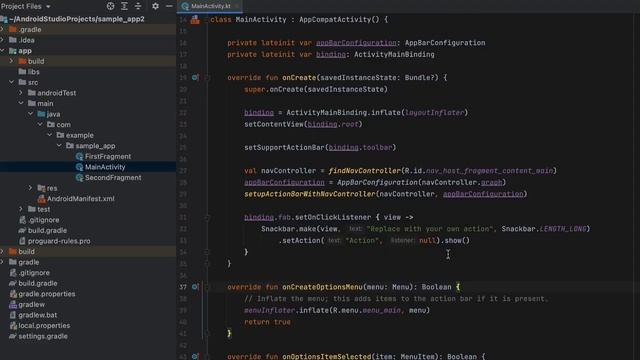This screenshot has width=640, height=360.
Task: Expand the root-level build folder chevron
Action: [2, 251]
